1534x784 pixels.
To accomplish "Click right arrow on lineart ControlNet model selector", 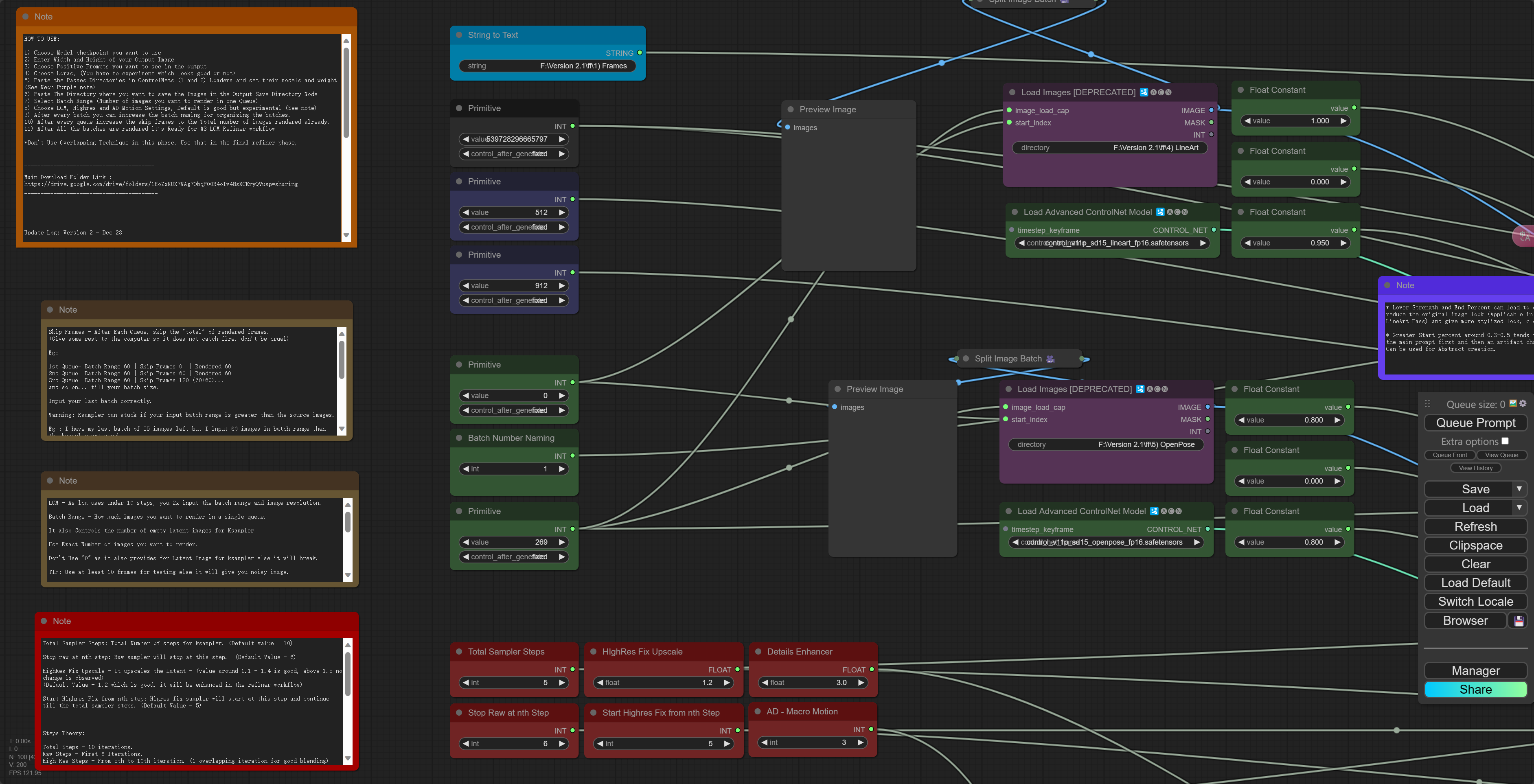I will pyautogui.click(x=1202, y=243).
